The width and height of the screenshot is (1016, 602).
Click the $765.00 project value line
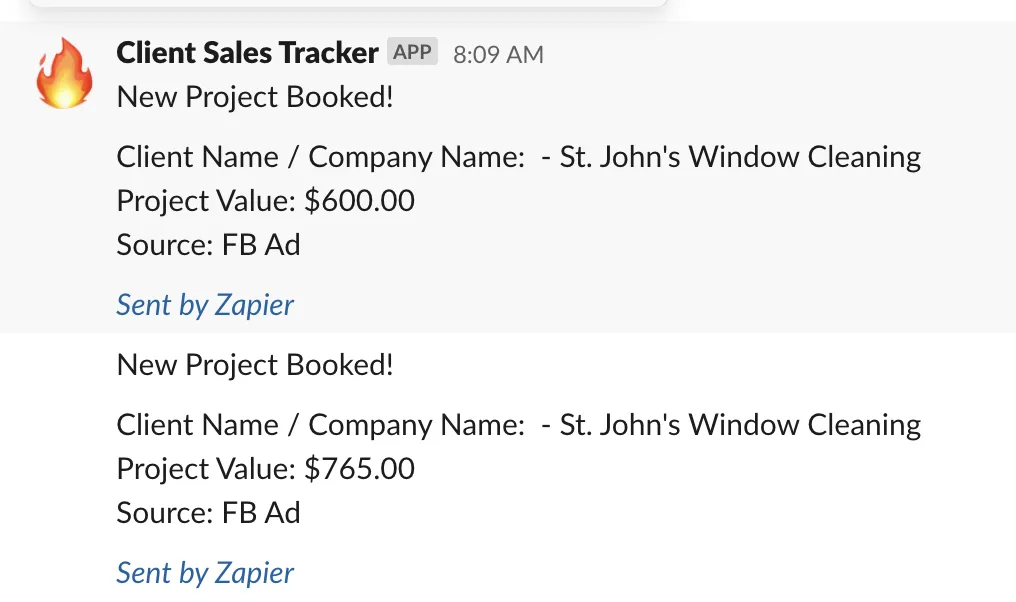pos(266,469)
